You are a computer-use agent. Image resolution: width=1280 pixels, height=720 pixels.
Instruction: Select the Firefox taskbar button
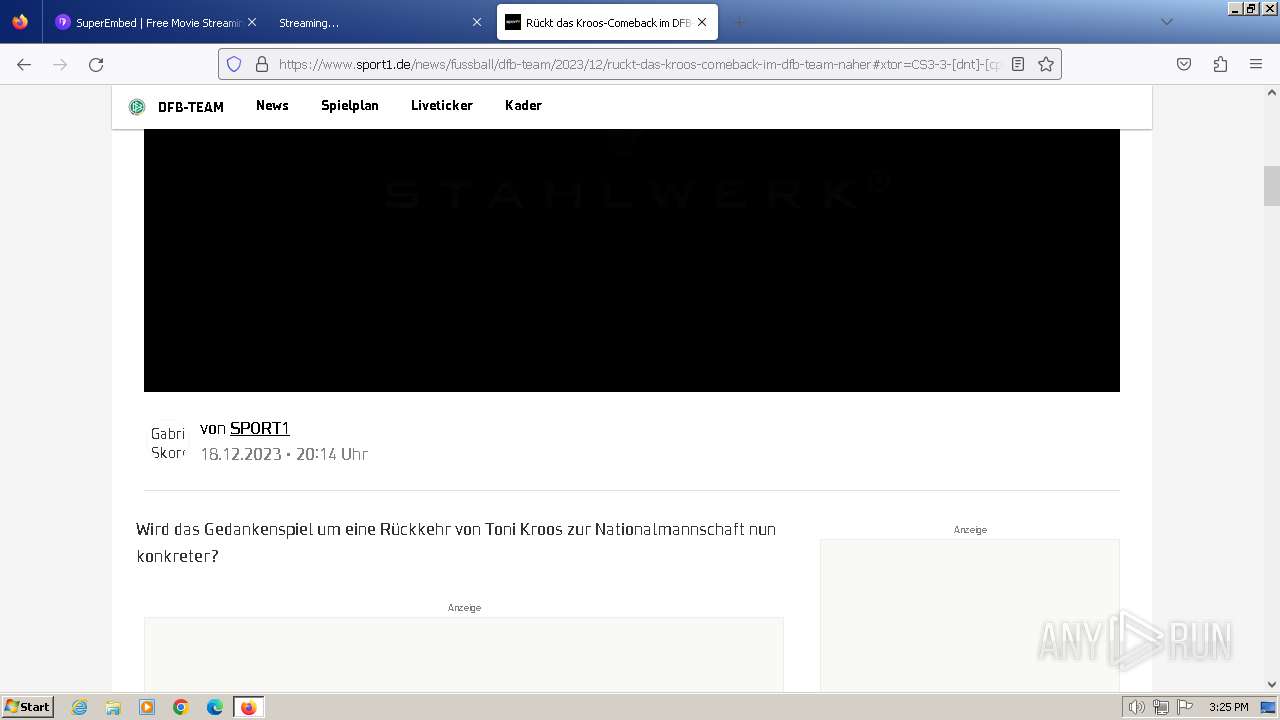(x=249, y=707)
